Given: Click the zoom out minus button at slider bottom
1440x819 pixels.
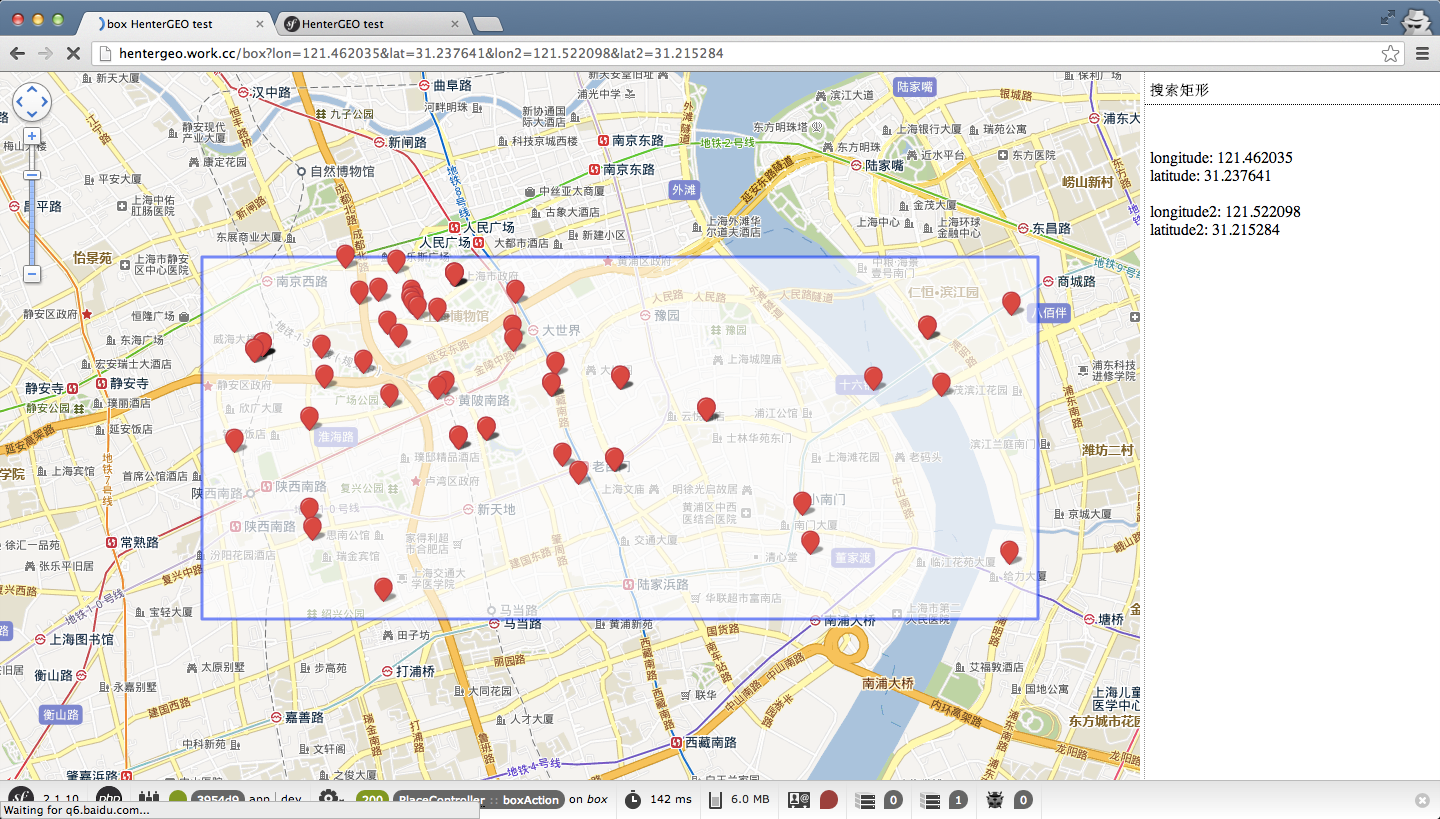Looking at the screenshot, I should click(32, 273).
